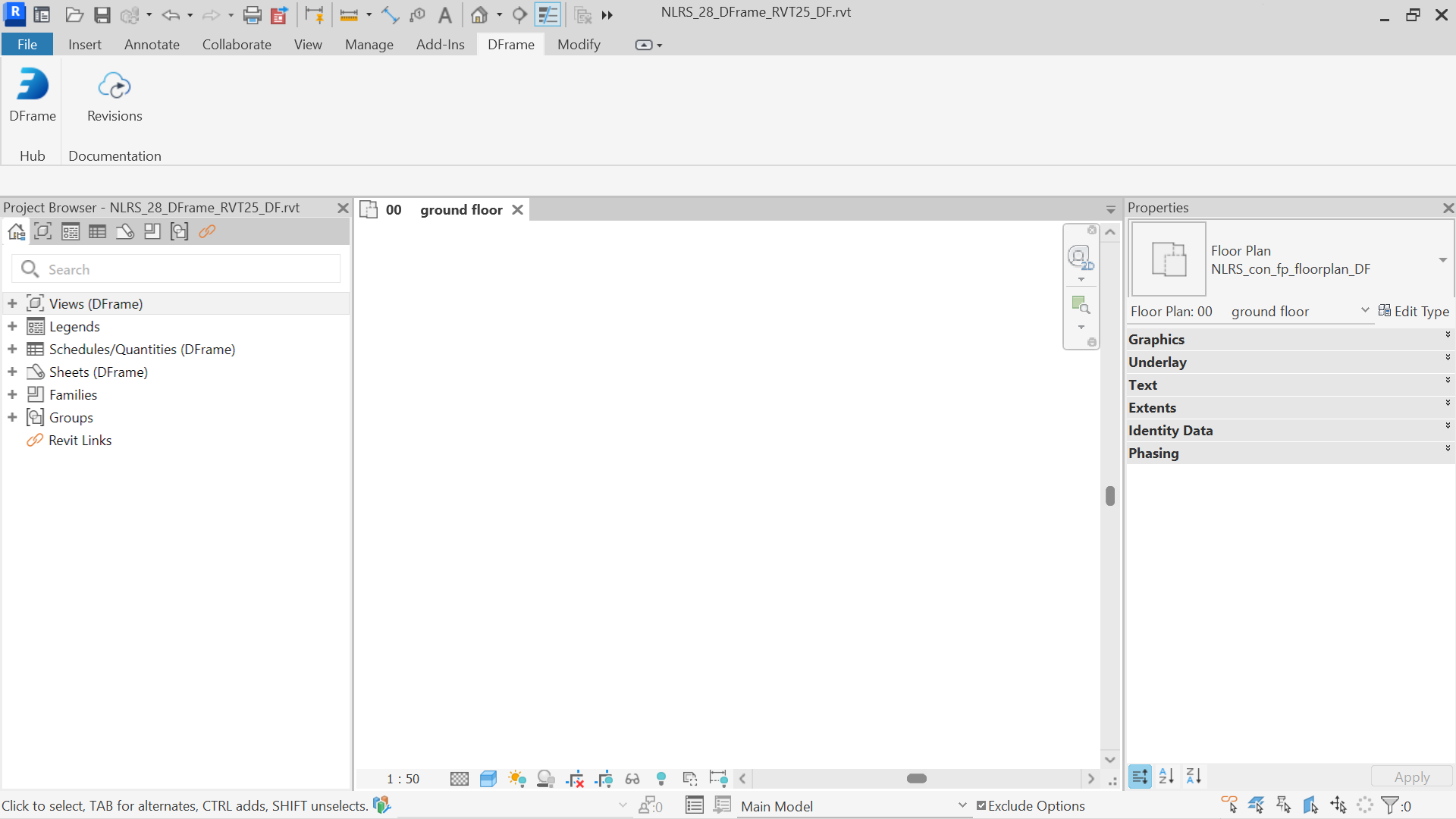The height and width of the screenshot is (819, 1456).
Task: Open the DFrame Hub tool
Action: [33, 96]
